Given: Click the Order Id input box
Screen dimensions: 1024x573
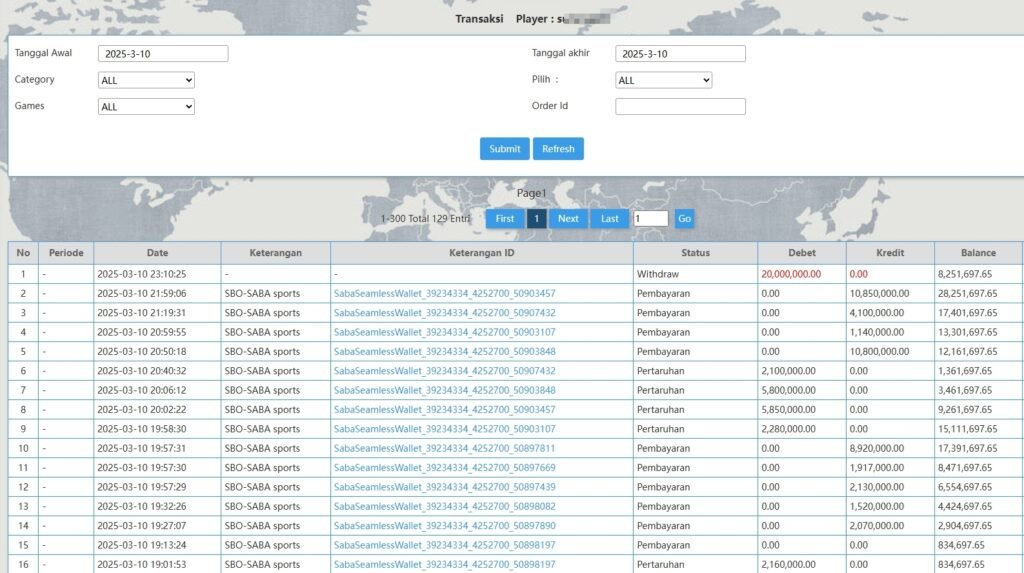Looking at the screenshot, I should pos(680,107).
